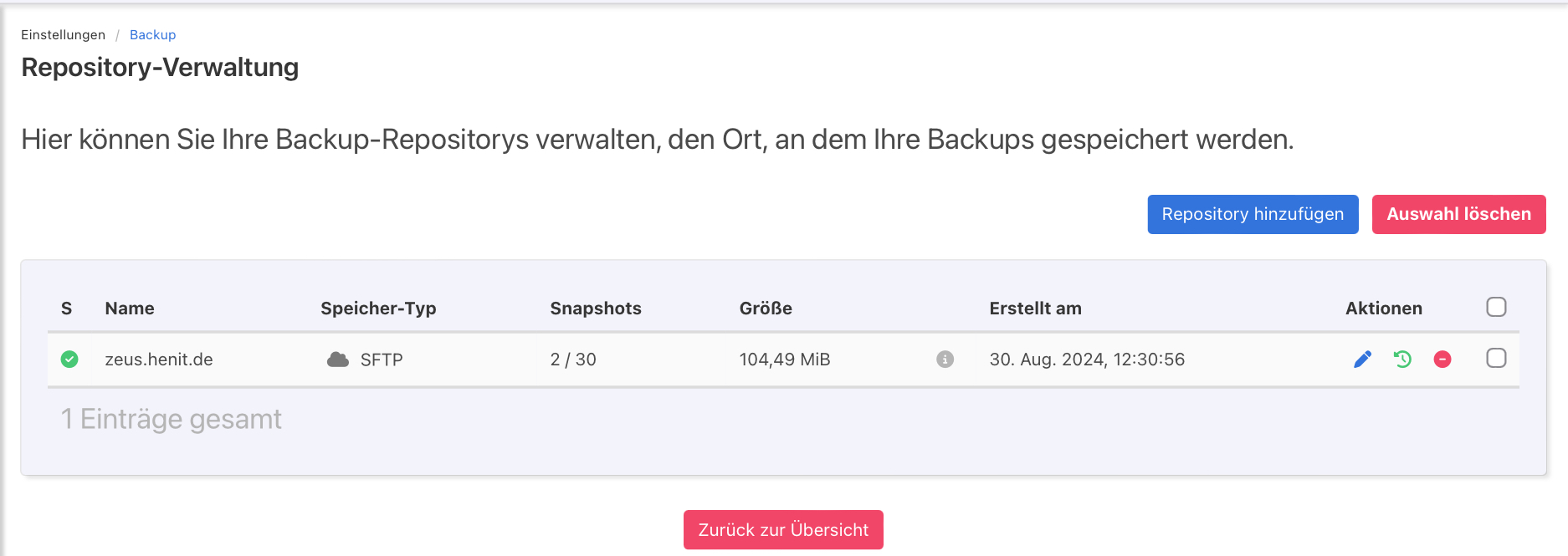Click the Auswahl löschen button
Viewport: 1568px width, 556px height.
coord(1458,215)
